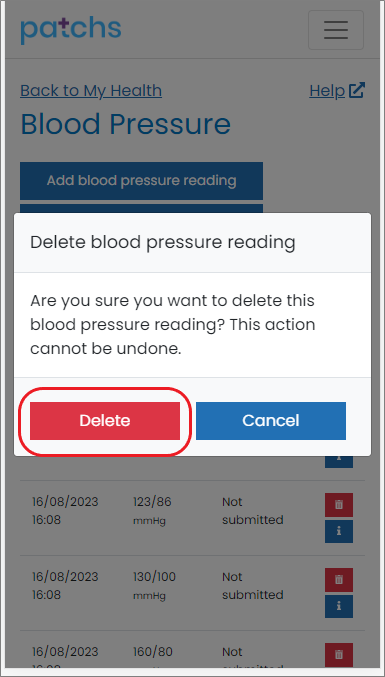This screenshot has height=677, width=385.
Task: Dismiss the dialog with Cancel
Action: click(x=271, y=421)
